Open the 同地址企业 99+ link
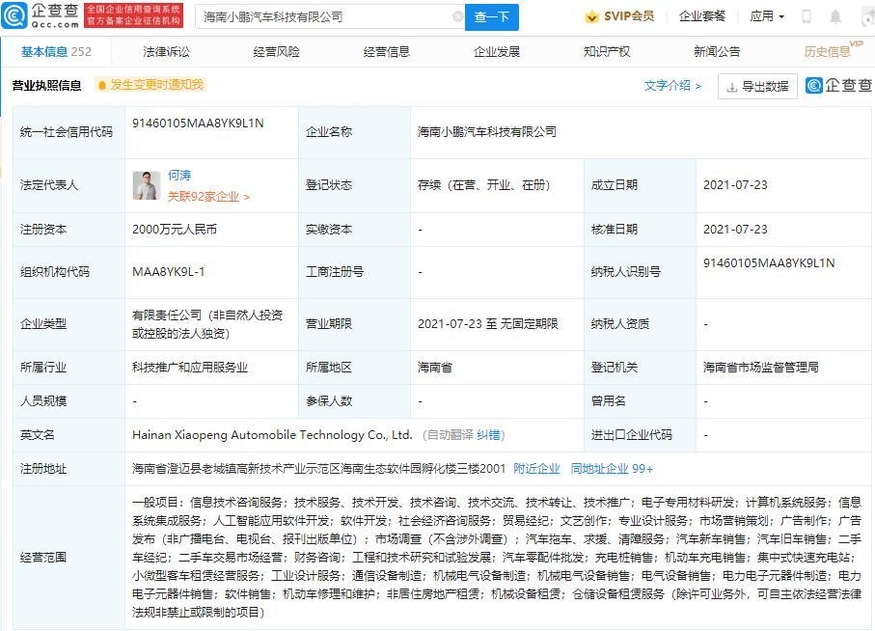The height and width of the screenshot is (631, 875). [612, 469]
